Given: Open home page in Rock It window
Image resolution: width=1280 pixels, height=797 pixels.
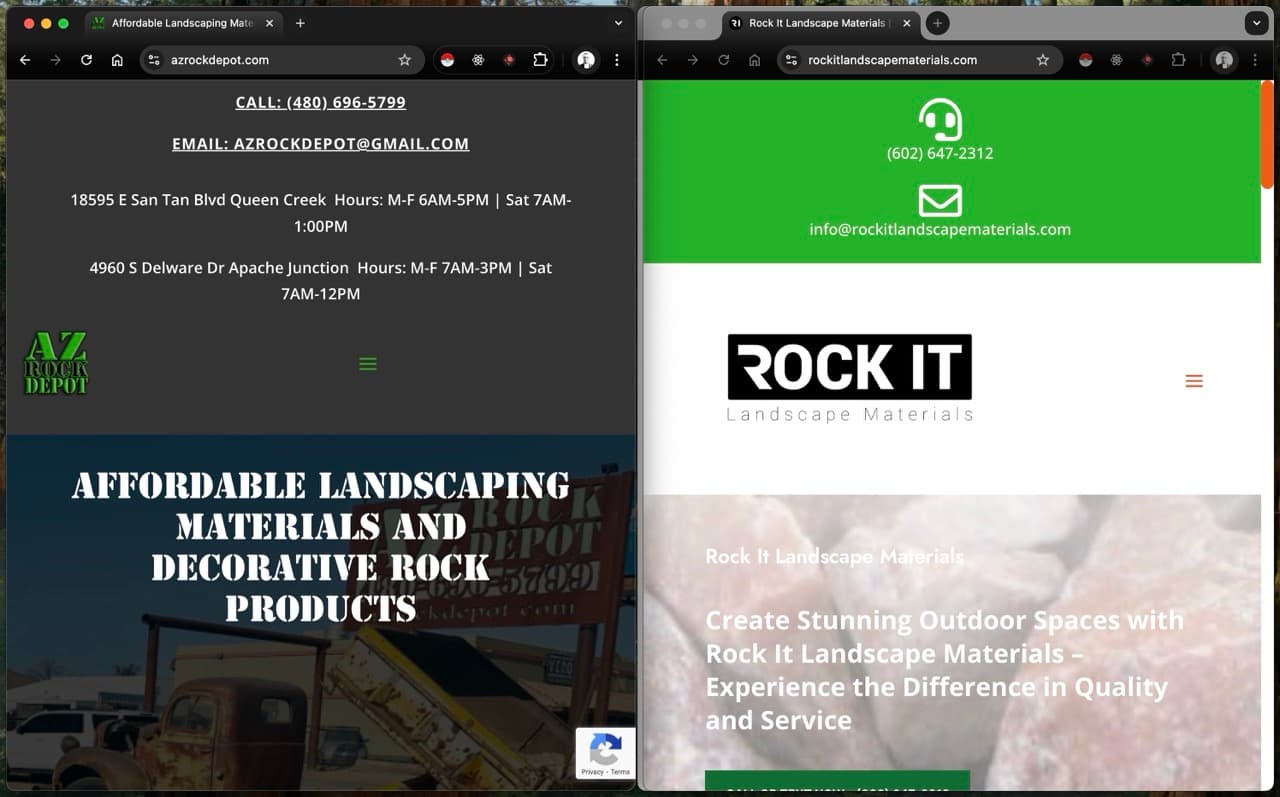Looking at the screenshot, I should point(755,60).
